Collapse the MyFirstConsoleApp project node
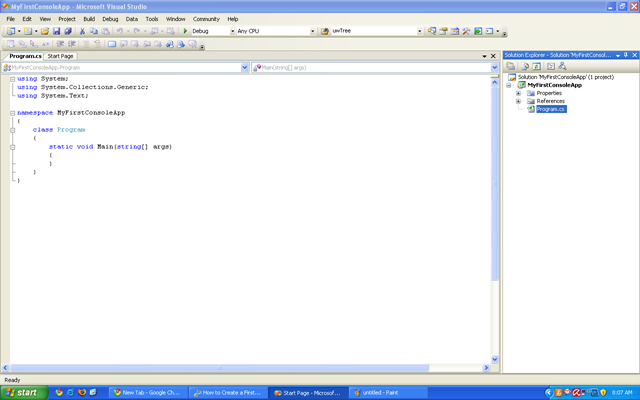 (509, 85)
